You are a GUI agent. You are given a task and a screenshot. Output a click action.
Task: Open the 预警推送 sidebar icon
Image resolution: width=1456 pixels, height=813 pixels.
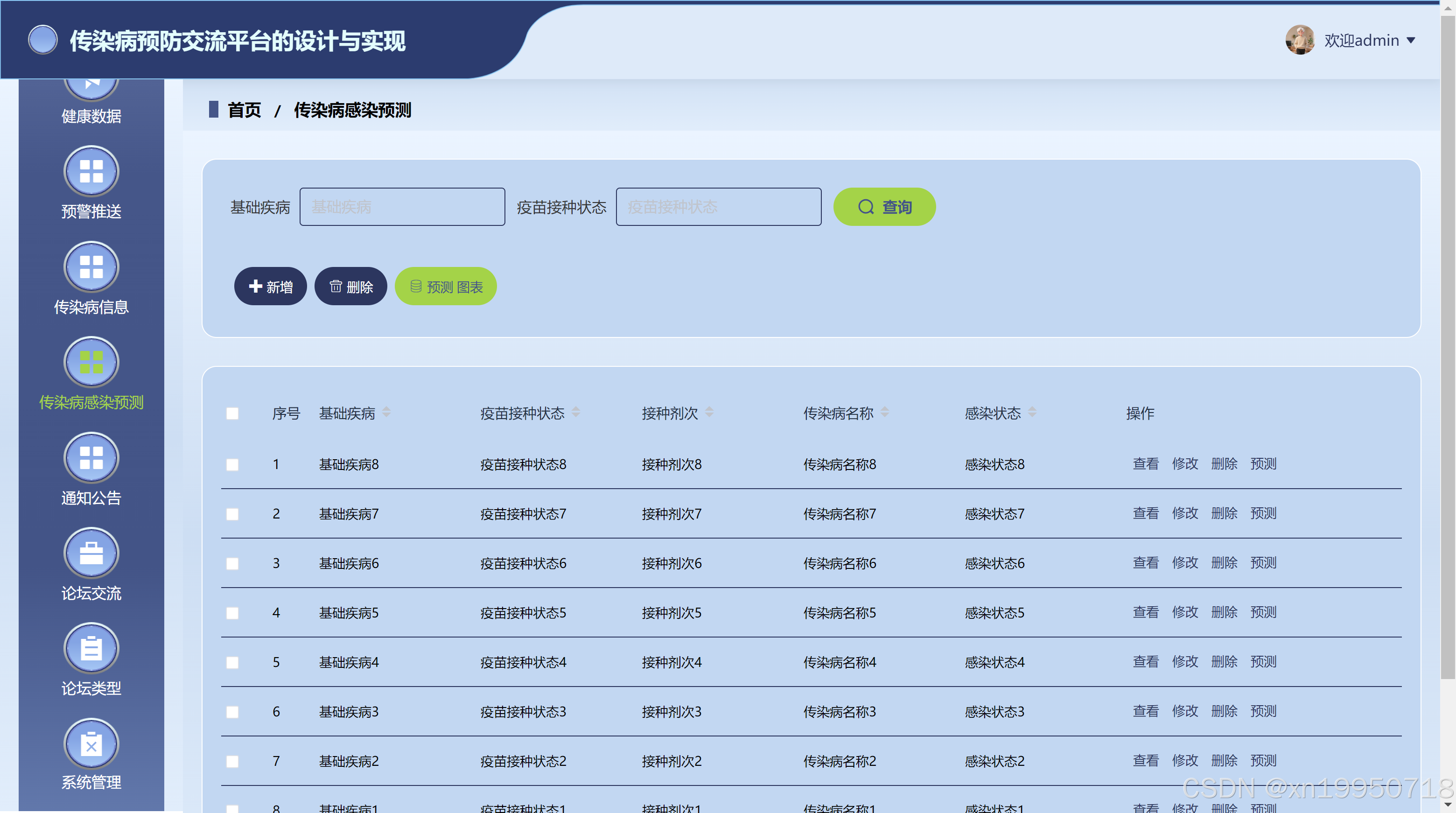[91, 171]
